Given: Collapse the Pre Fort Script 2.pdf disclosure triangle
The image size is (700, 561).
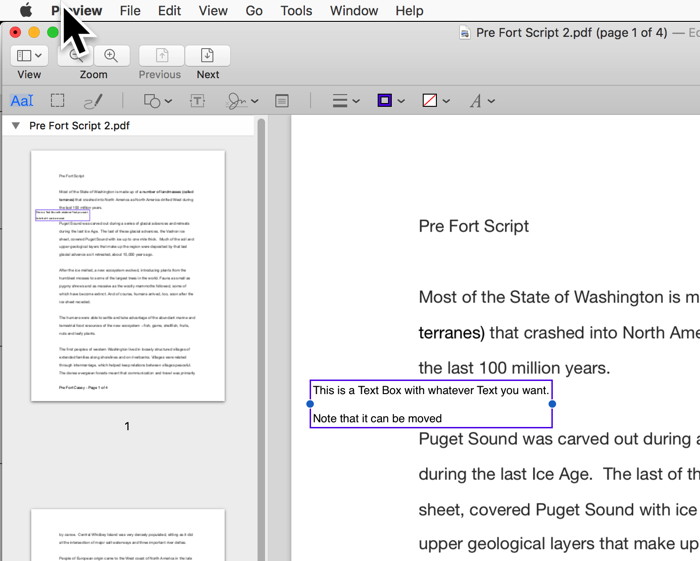Looking at the screenshot, I should pyautogui.click(x=15, y=127).
